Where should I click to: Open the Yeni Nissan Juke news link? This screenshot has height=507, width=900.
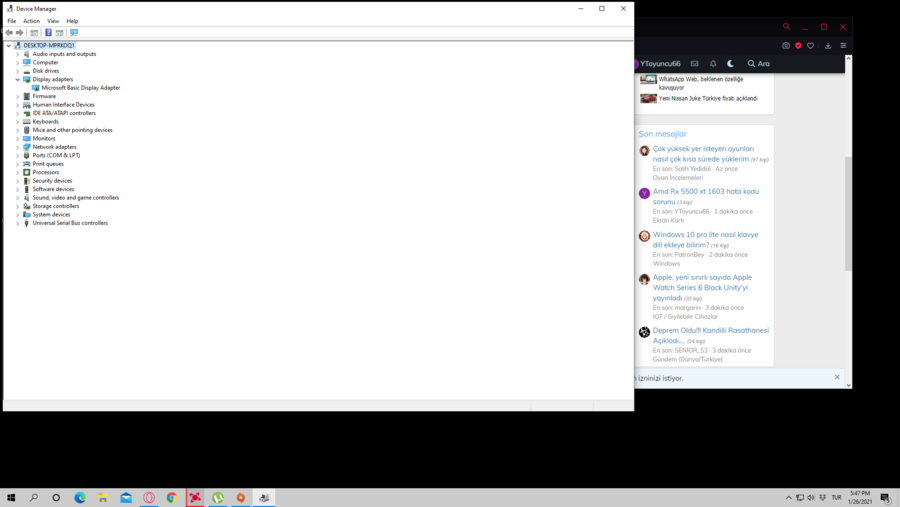[x=708, y=99]
